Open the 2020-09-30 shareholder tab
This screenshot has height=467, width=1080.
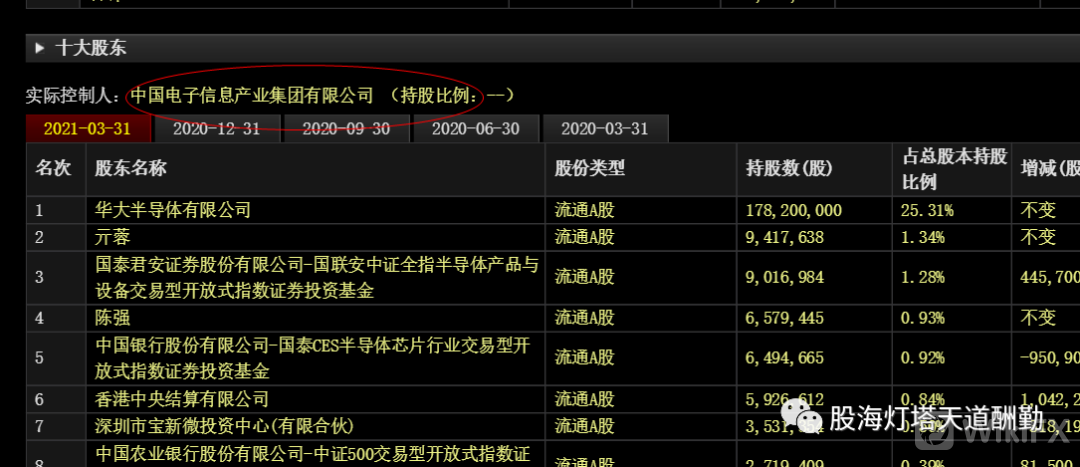click(x=346, y=129)
